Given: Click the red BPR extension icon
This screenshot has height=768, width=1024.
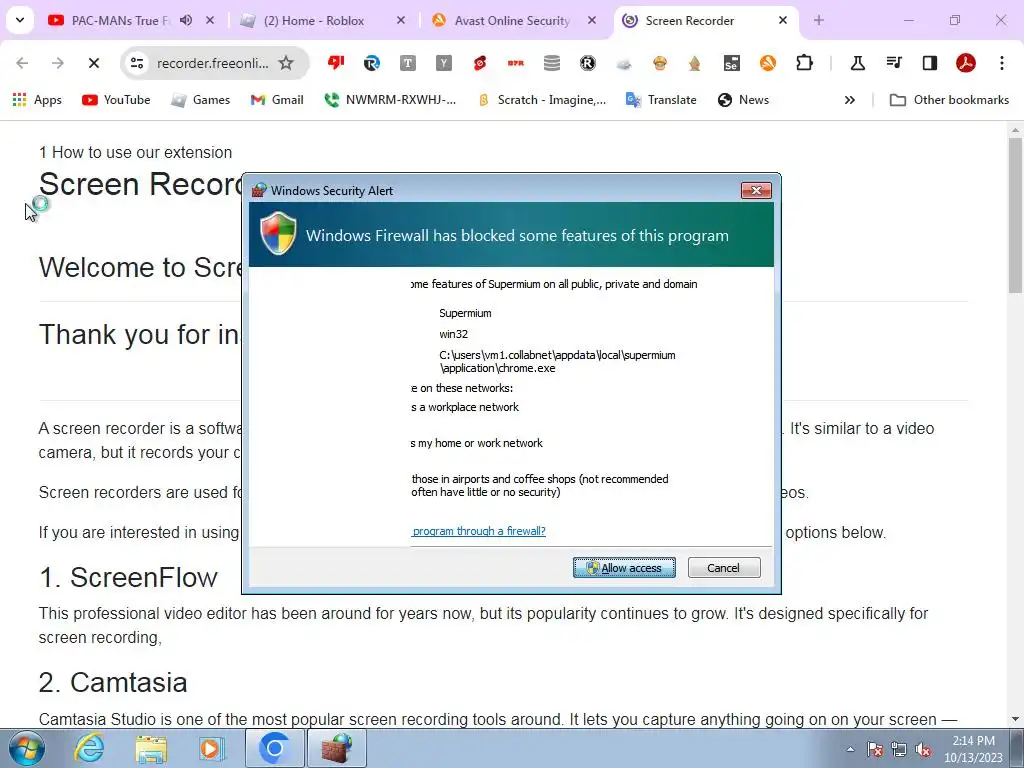Looking at the screenshot, I should coord(516,63).
